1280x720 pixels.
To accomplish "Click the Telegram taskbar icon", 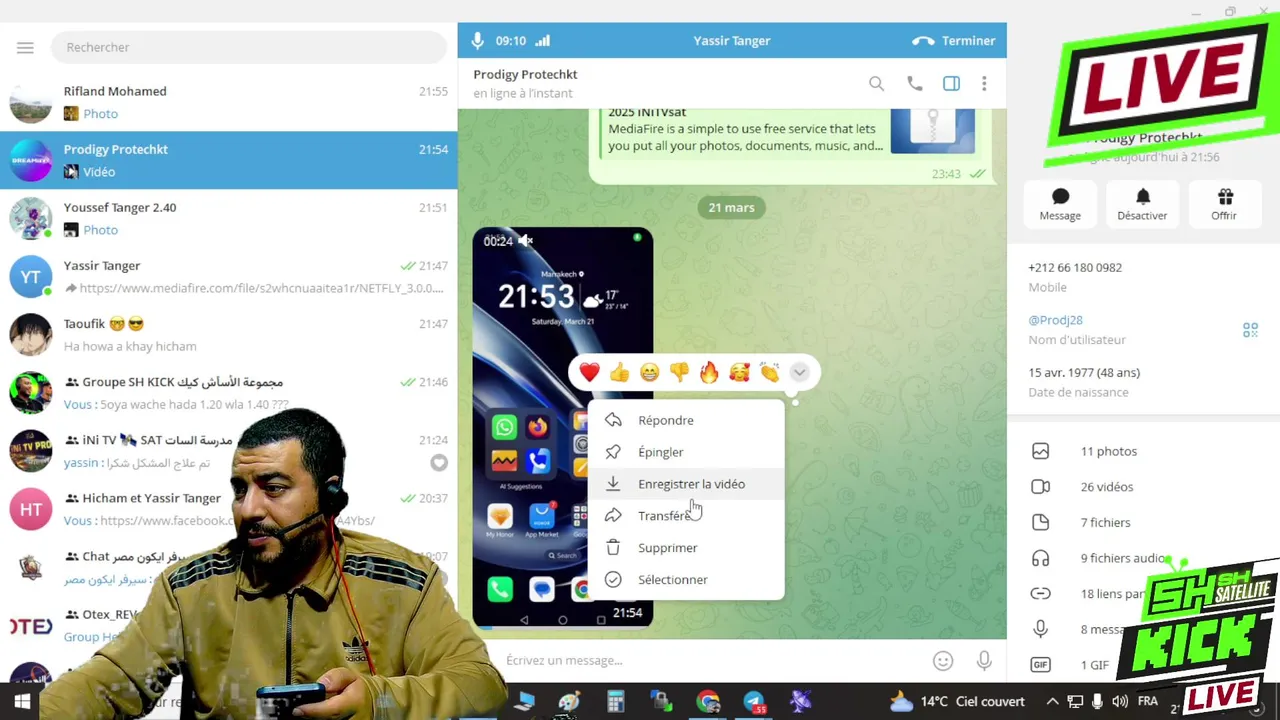I will [754, 702].
